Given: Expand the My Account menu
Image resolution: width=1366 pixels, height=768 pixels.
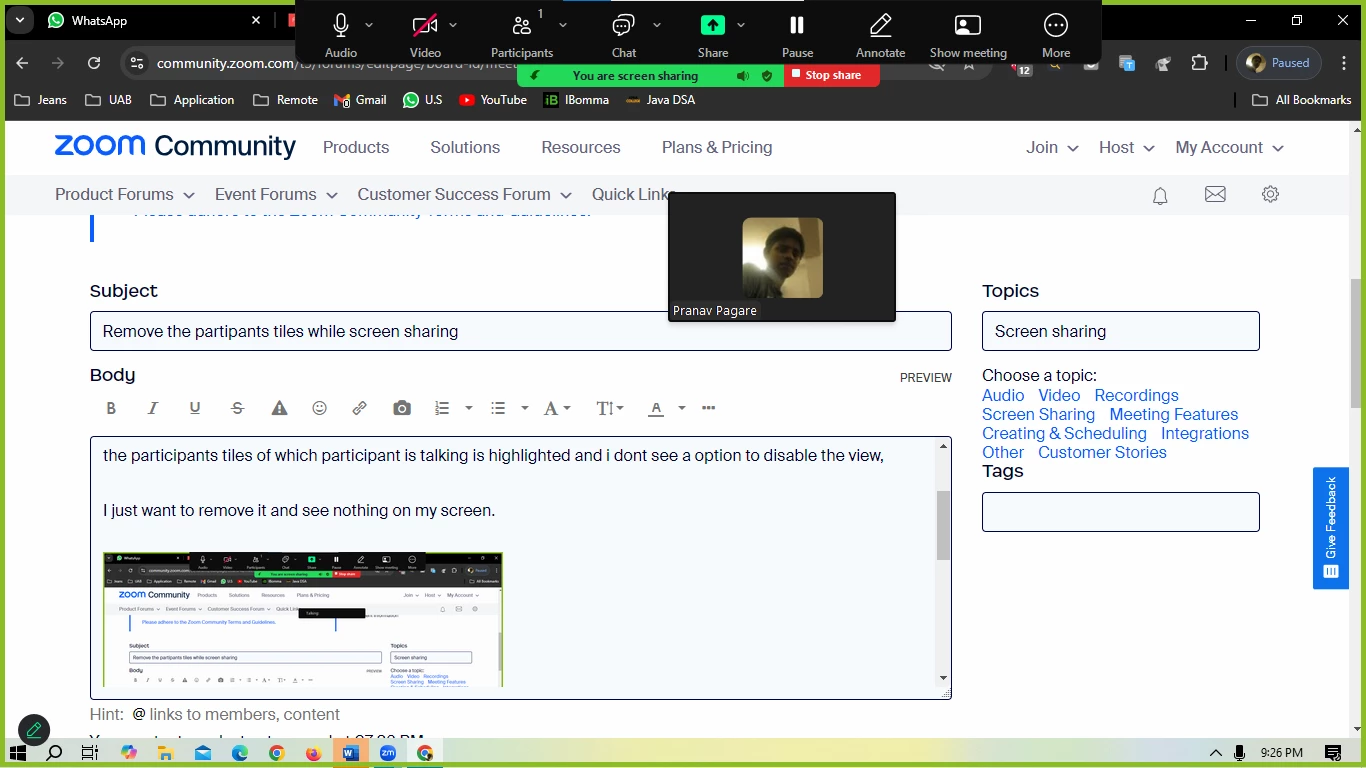Looking at the screenshot, I should click(x=1230, y=147).
